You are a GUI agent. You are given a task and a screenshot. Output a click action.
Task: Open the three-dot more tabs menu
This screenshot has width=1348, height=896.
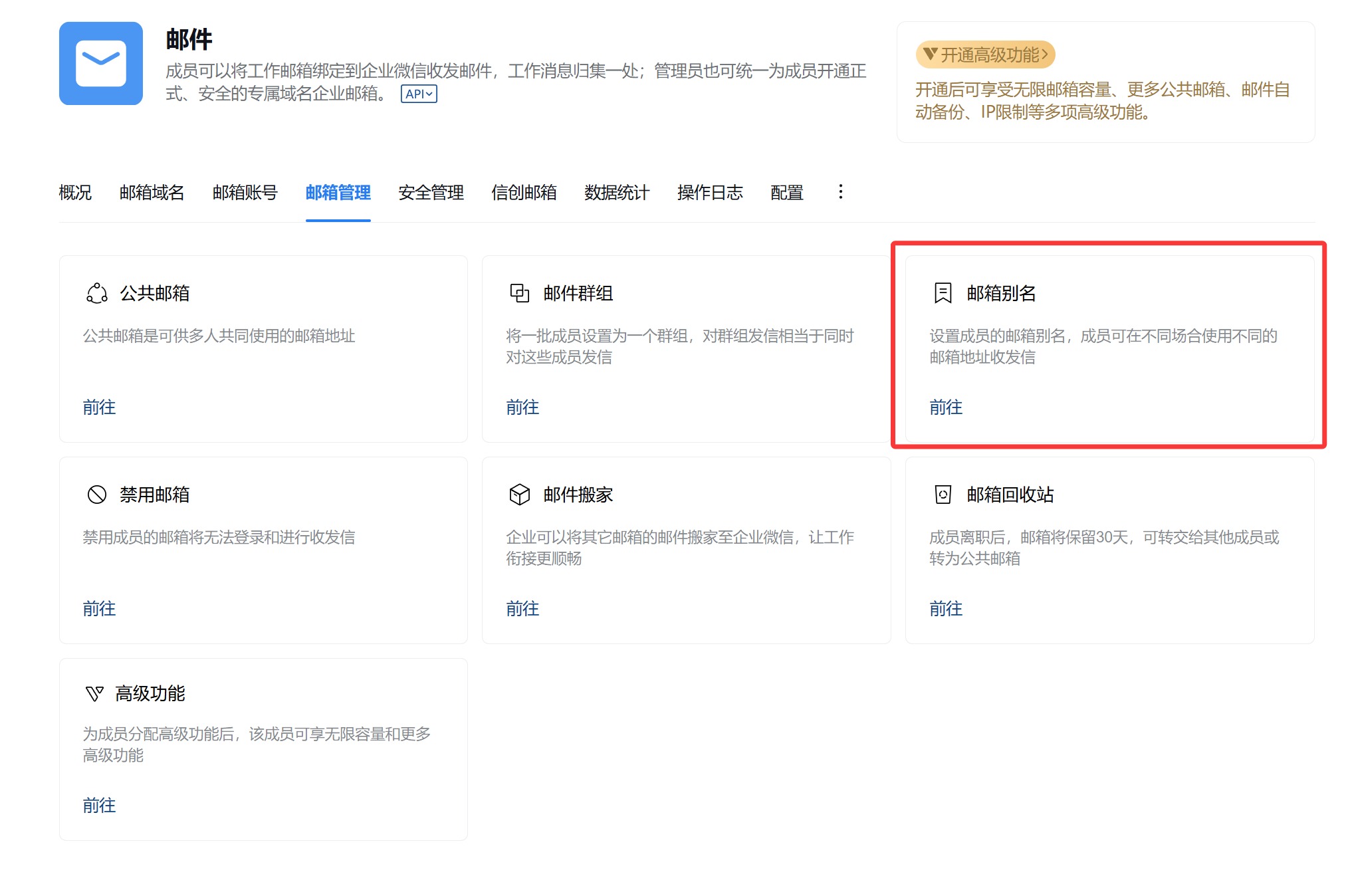[840, 192]
